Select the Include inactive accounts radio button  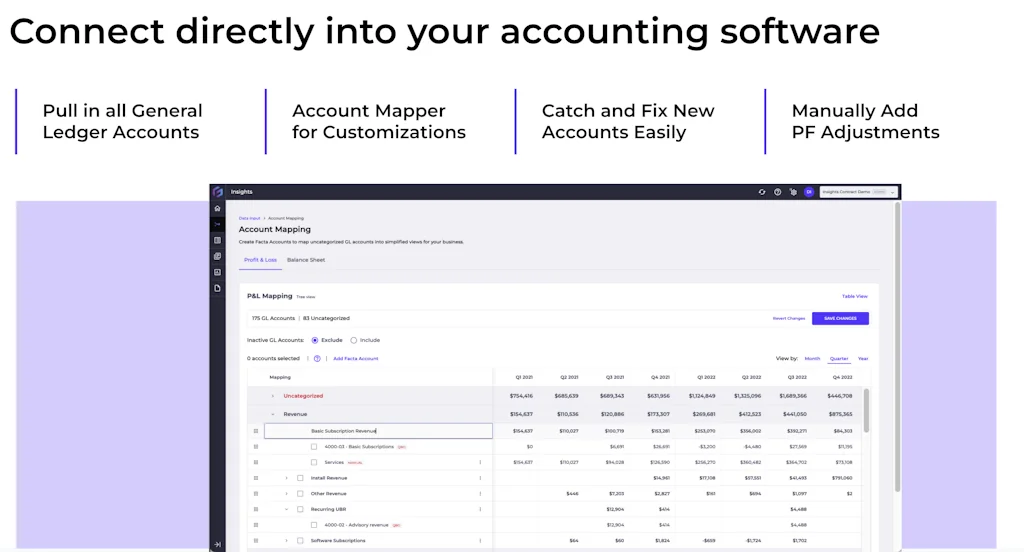[x=354, y=340]
